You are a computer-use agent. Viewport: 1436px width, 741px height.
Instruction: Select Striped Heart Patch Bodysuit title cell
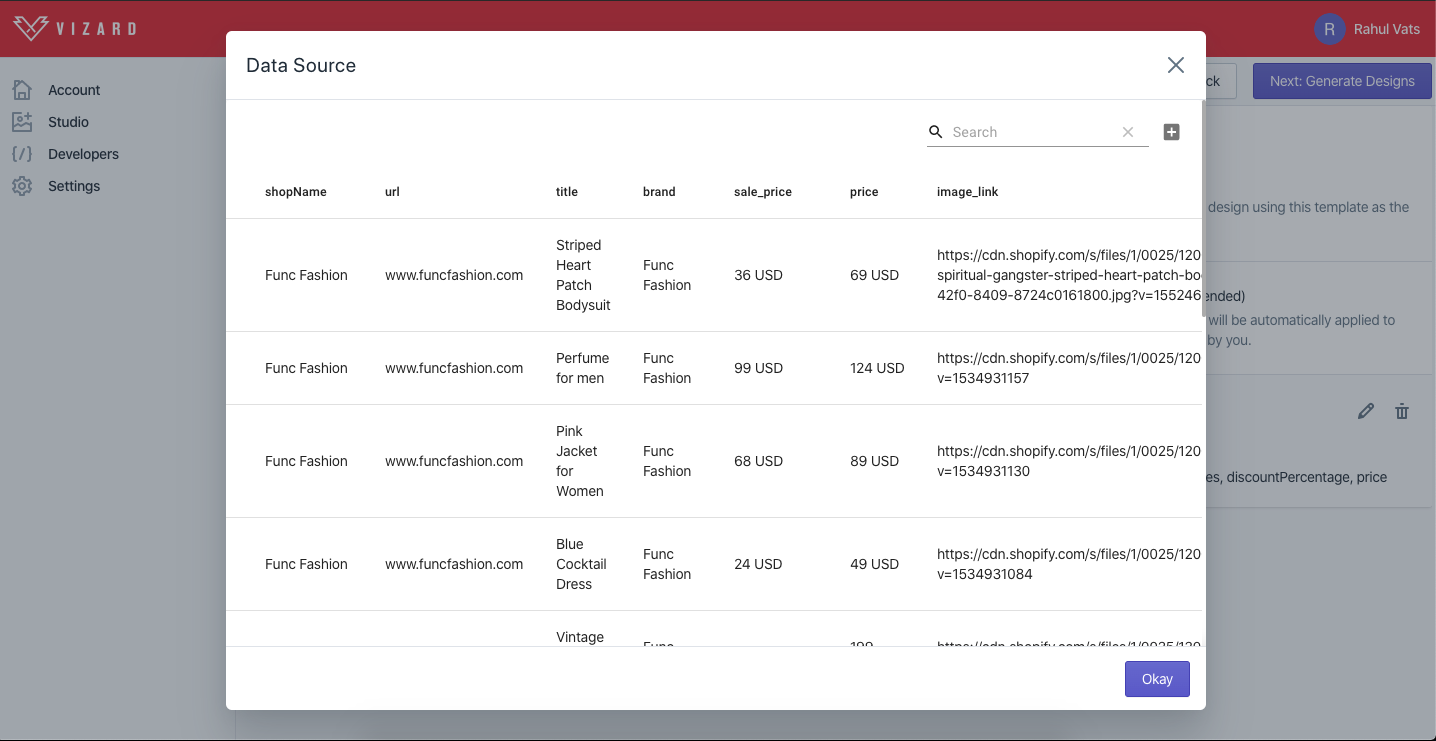583,275
